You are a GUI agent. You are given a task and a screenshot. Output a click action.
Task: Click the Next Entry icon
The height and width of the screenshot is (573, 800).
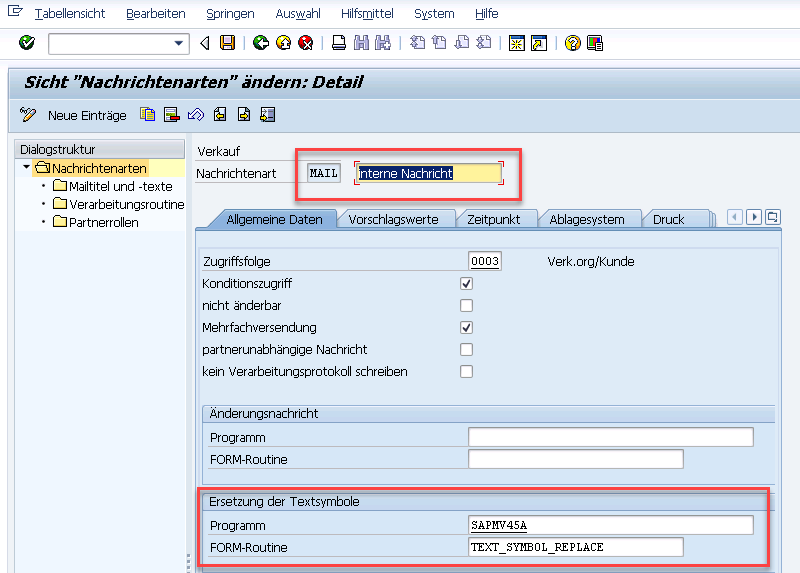(244, 115)
